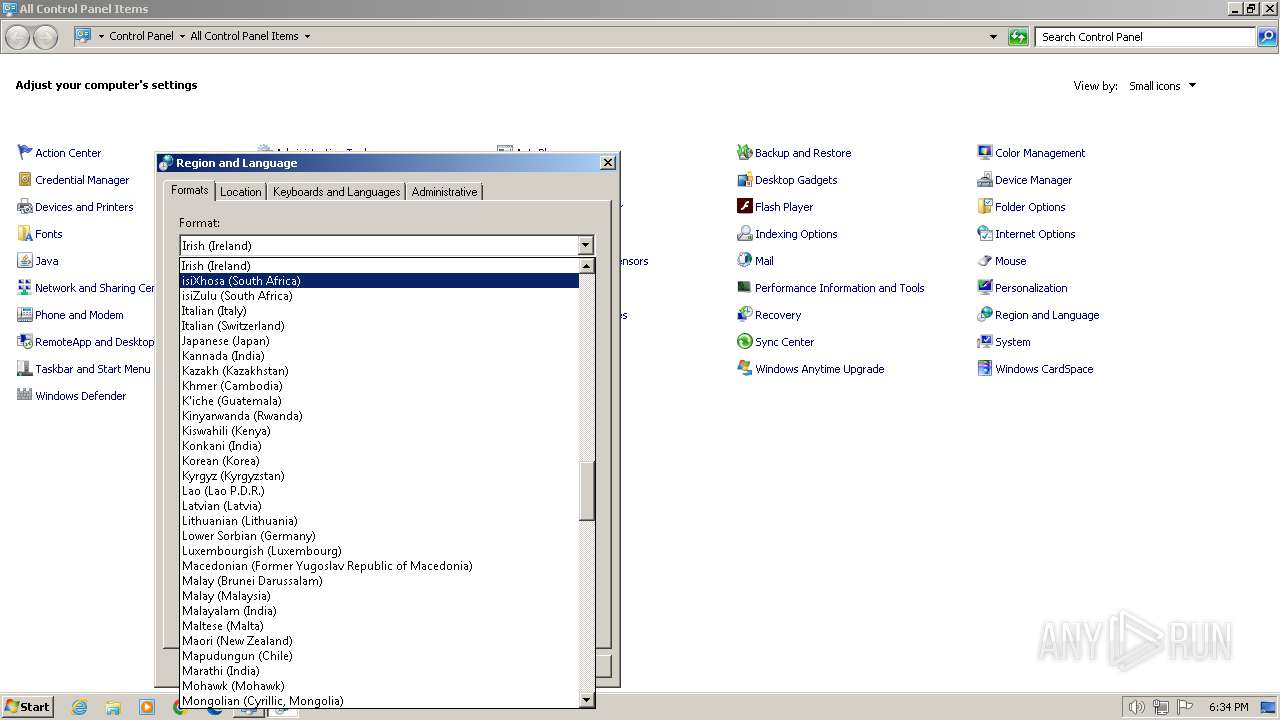
Task: Open the Windows Defender icon
Action: (25, 395)
